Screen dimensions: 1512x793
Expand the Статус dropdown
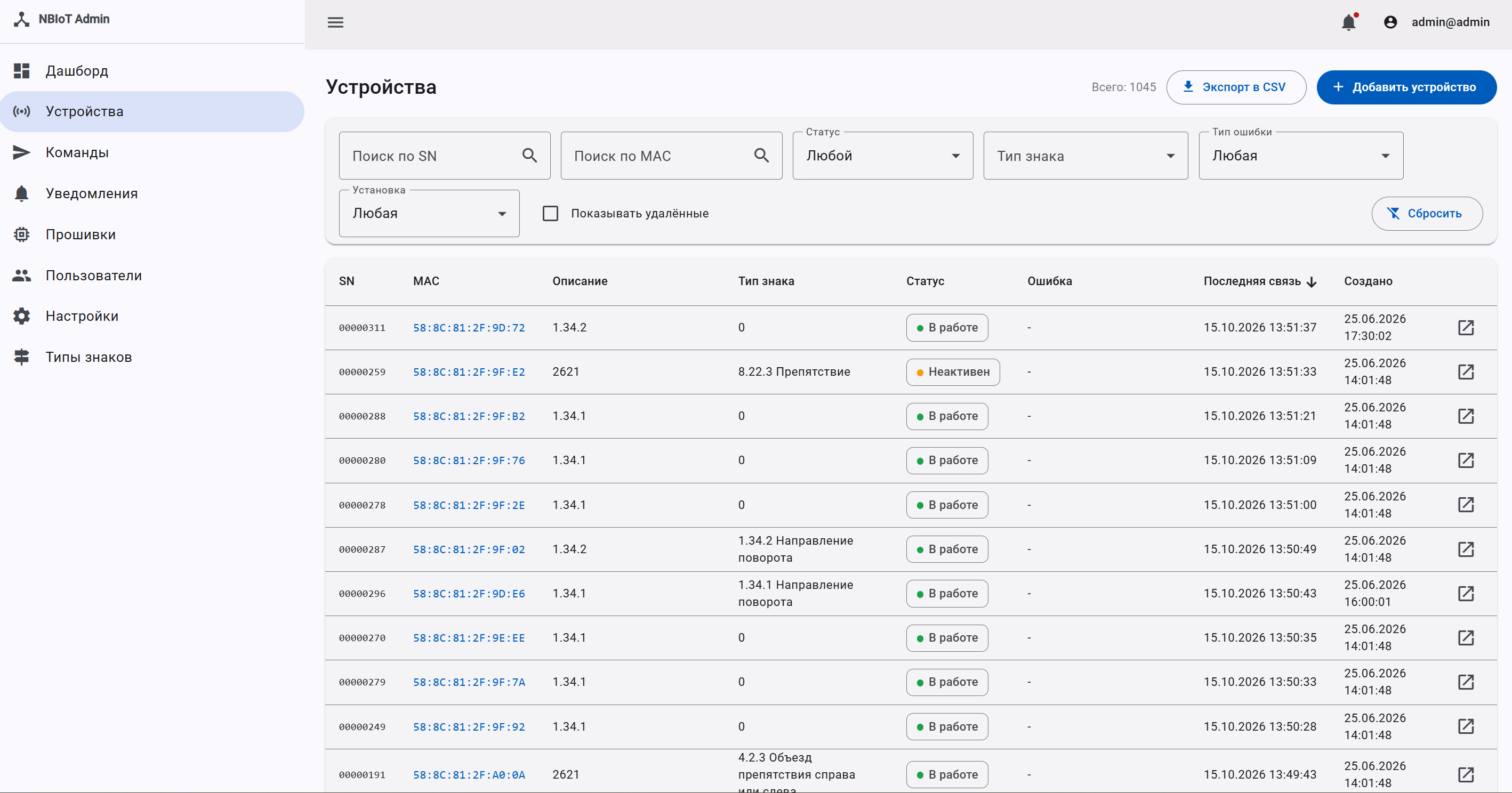[882, 156]
